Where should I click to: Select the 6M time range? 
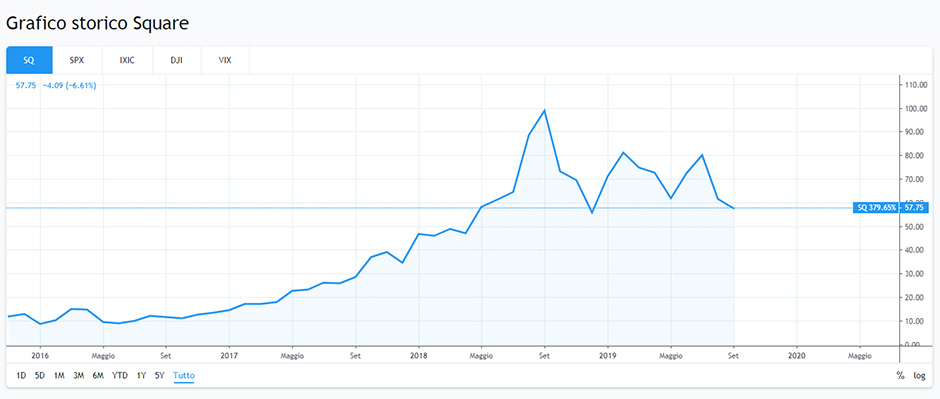click(x=98, y=376)
